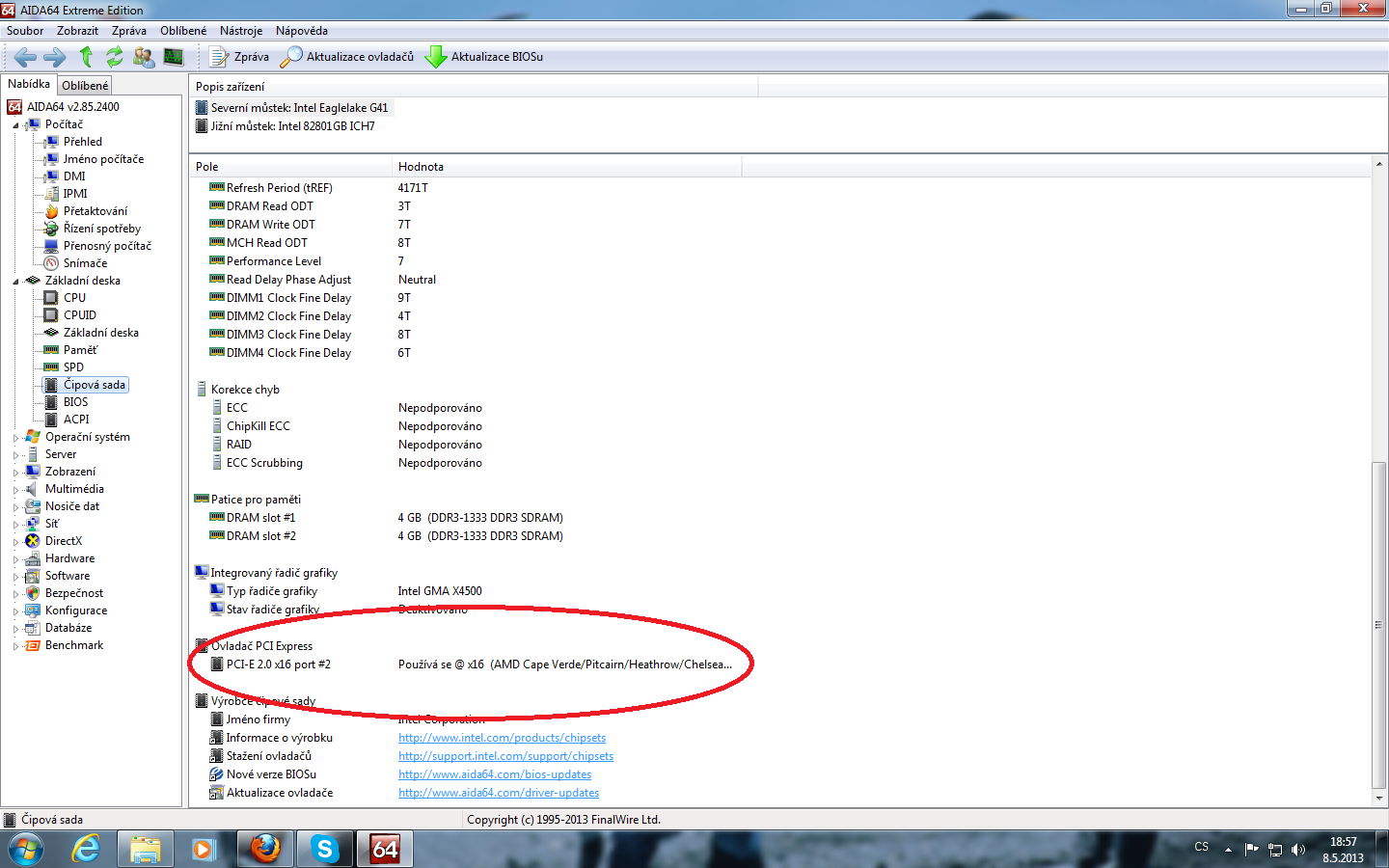Click the Hodnota column header
1389x868 pixels.
coord(567,167)
